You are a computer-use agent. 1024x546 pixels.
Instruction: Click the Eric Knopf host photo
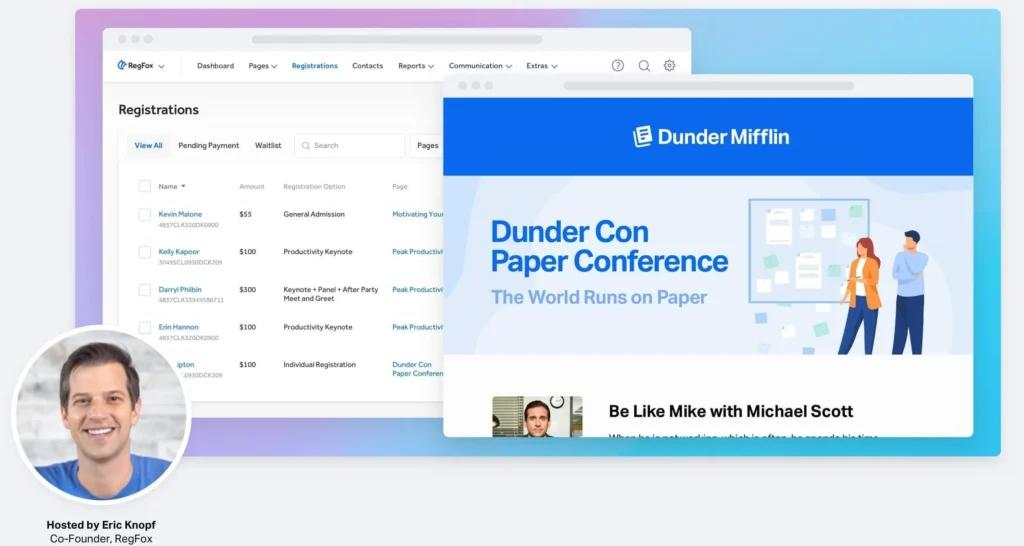click(x=101, y=414)
